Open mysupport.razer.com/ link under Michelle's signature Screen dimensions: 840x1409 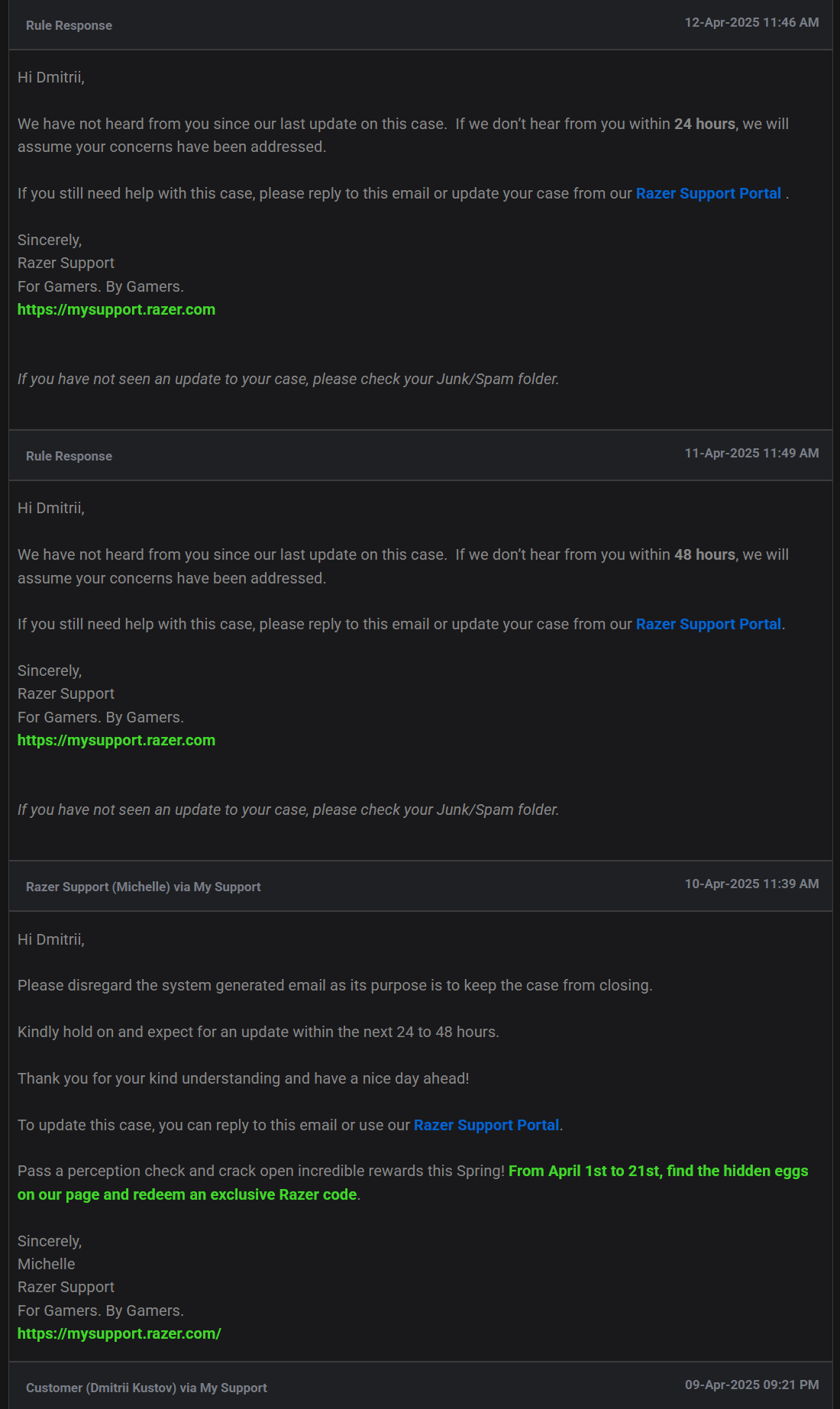119,1333
